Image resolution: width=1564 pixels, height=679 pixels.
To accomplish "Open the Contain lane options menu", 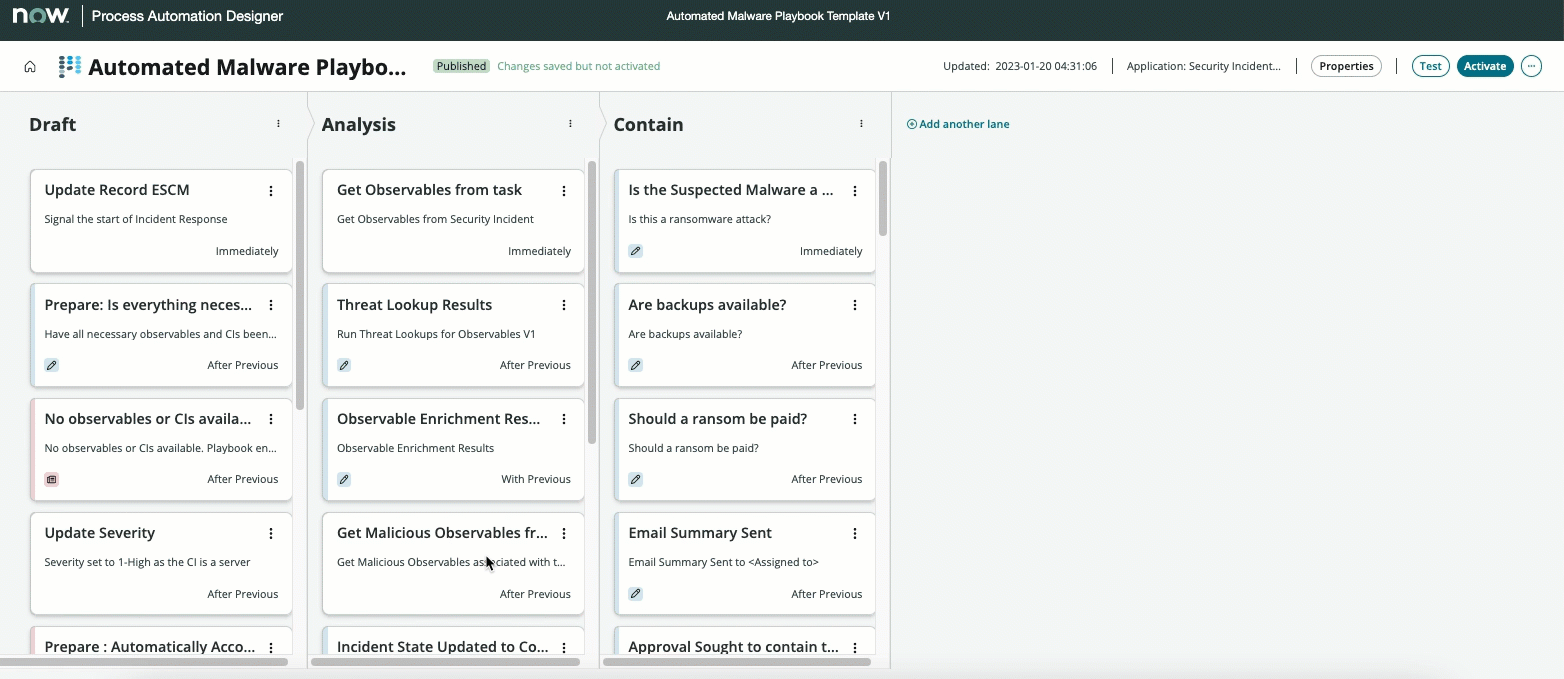I will [861, 124].
